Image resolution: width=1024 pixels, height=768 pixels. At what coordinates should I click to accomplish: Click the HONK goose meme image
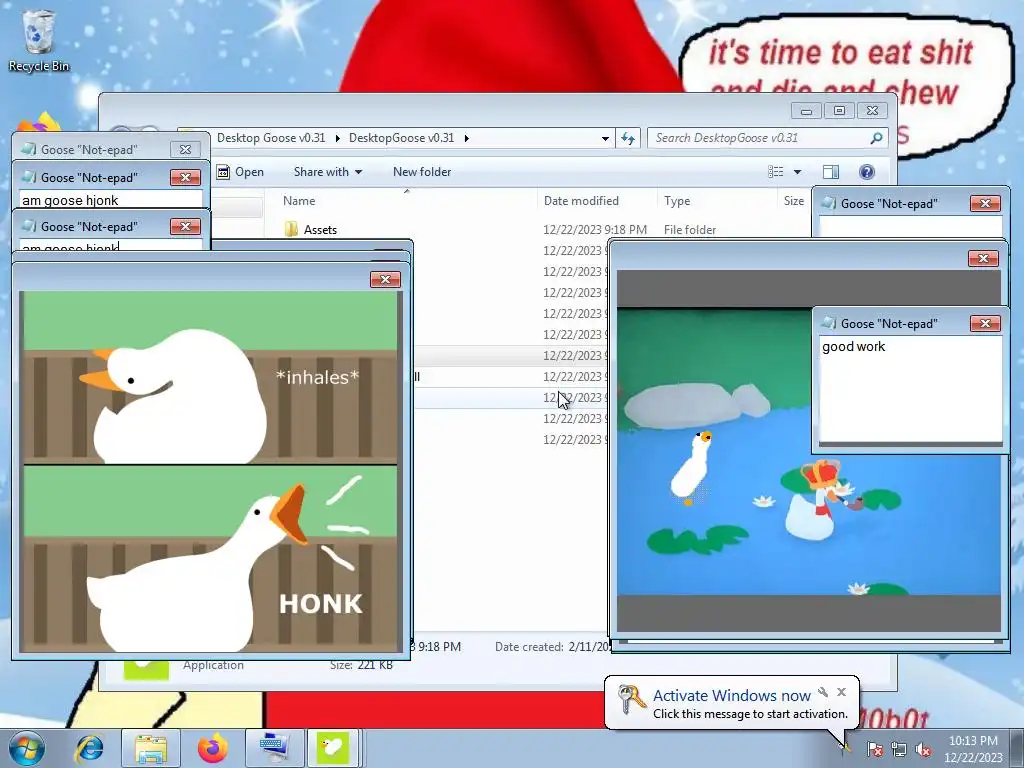(x=210, y=472)
